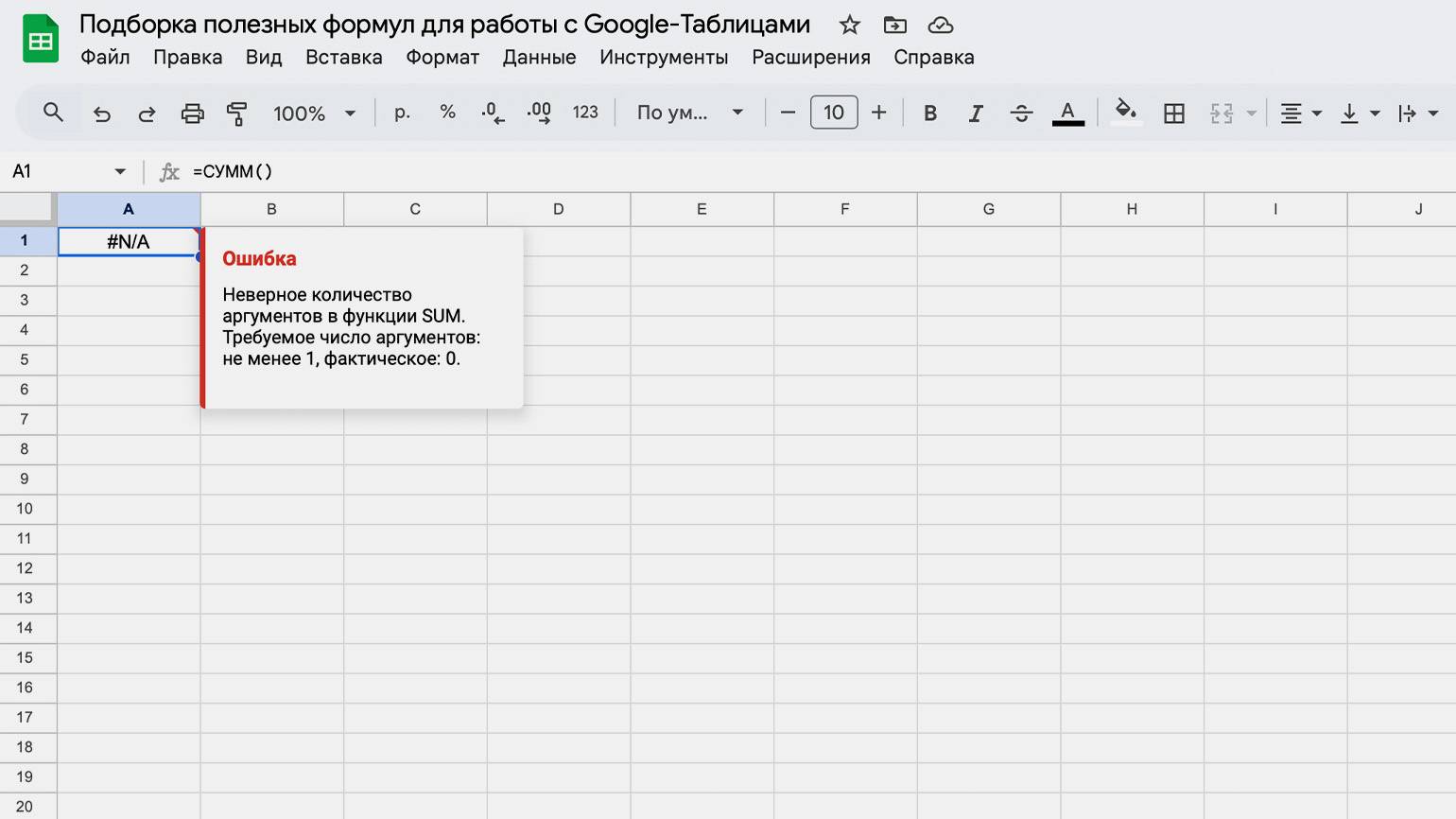Open the Расширения menu
The height and width of the screenshot is (819, 1456).
811,57
